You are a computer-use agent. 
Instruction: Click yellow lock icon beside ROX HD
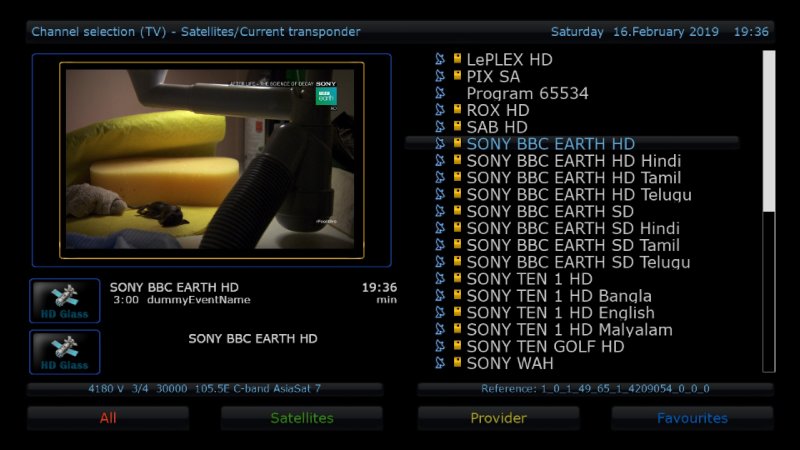point(457,109)
